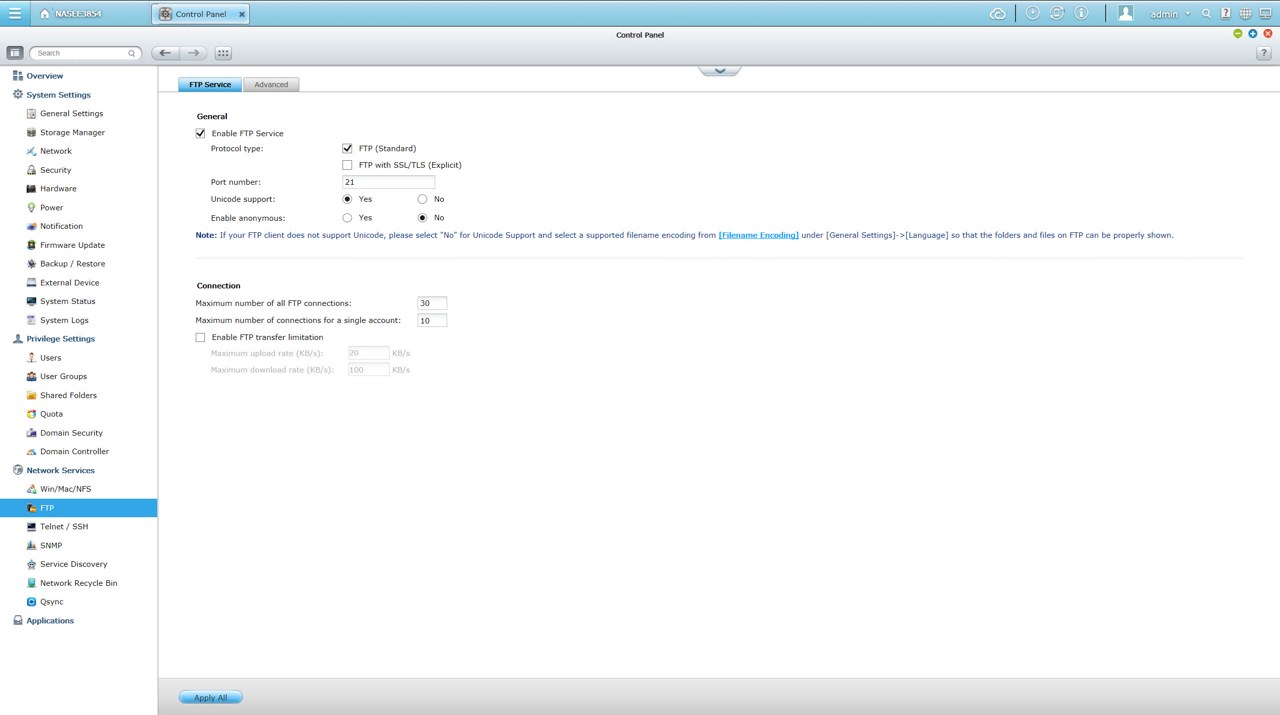1280x715 pixels.
Task: Collapse the Network Services section
Action: pos(60,470)
